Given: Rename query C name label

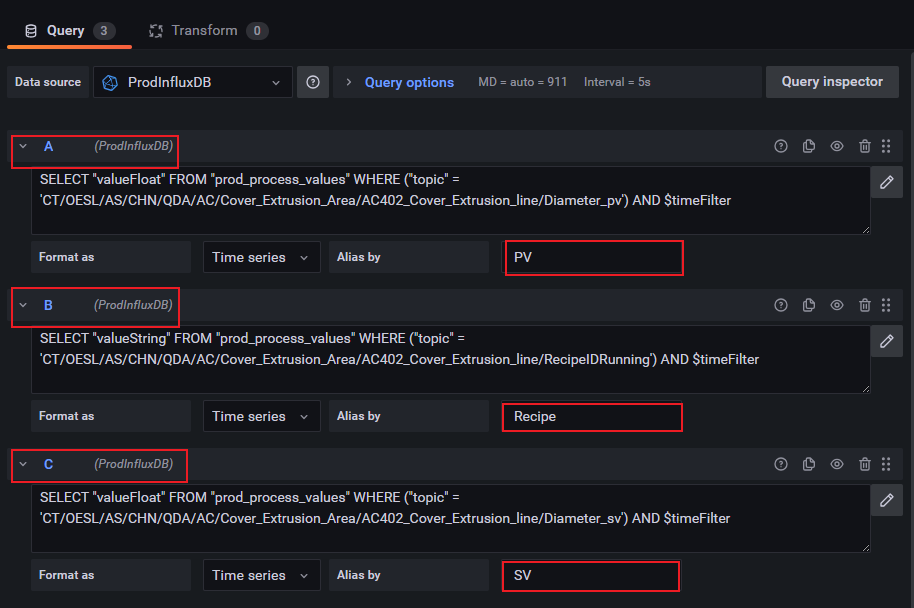Looking at the screenshot, I should [x=48, y=464].
